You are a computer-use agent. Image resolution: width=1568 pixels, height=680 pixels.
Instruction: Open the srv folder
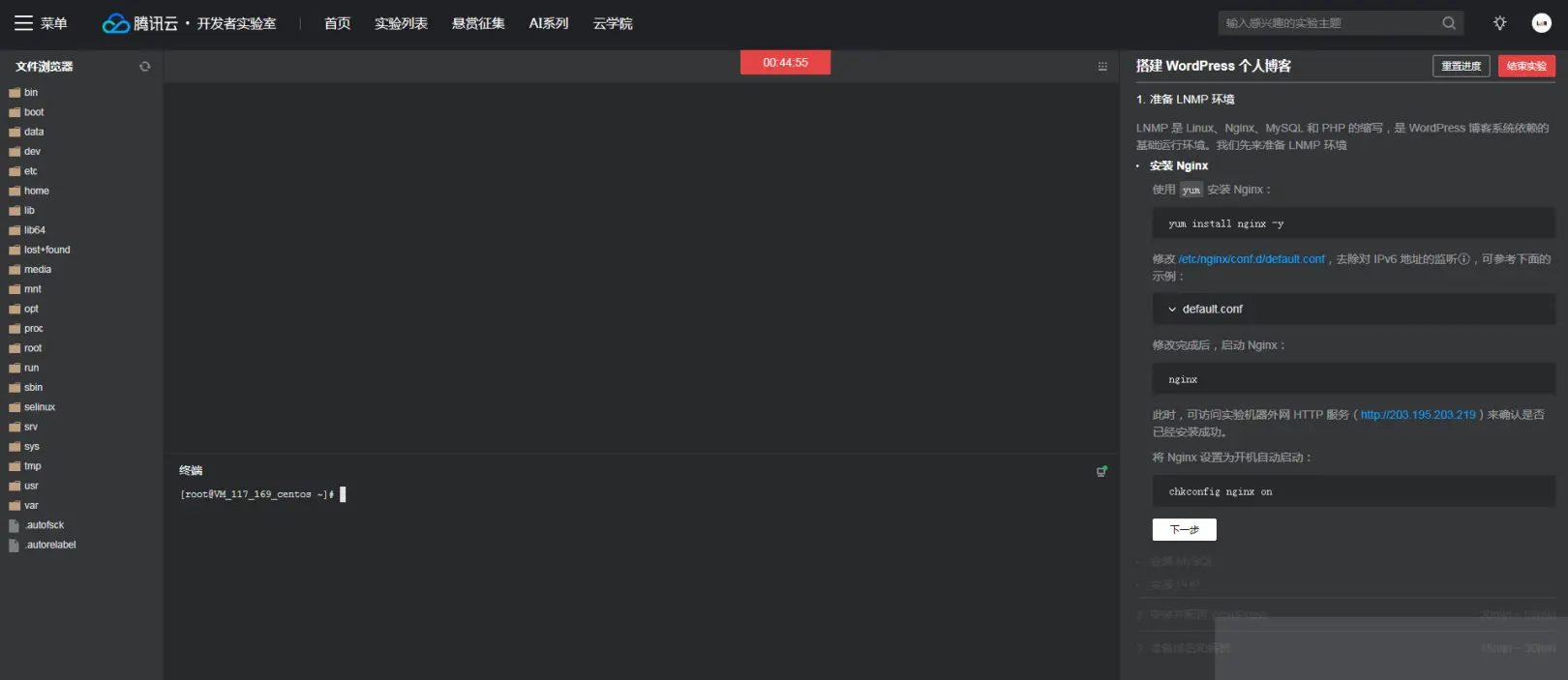tap(23, 427)
